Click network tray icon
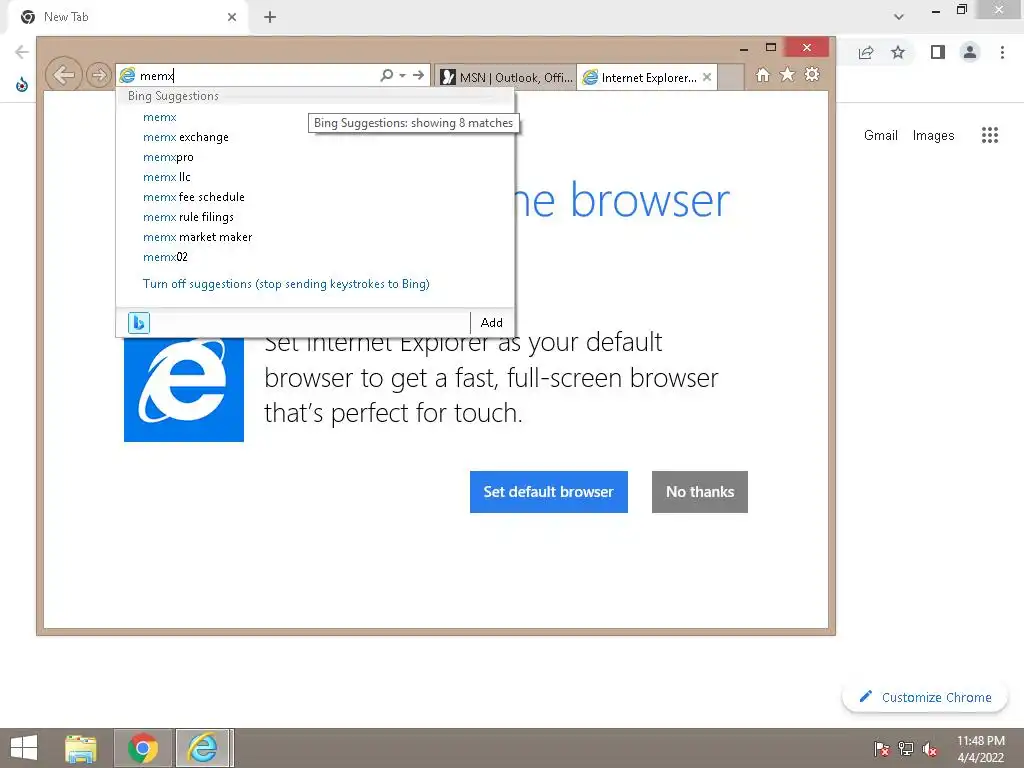This screenshot has width=1024, height=768. click(x=906, y=749)
